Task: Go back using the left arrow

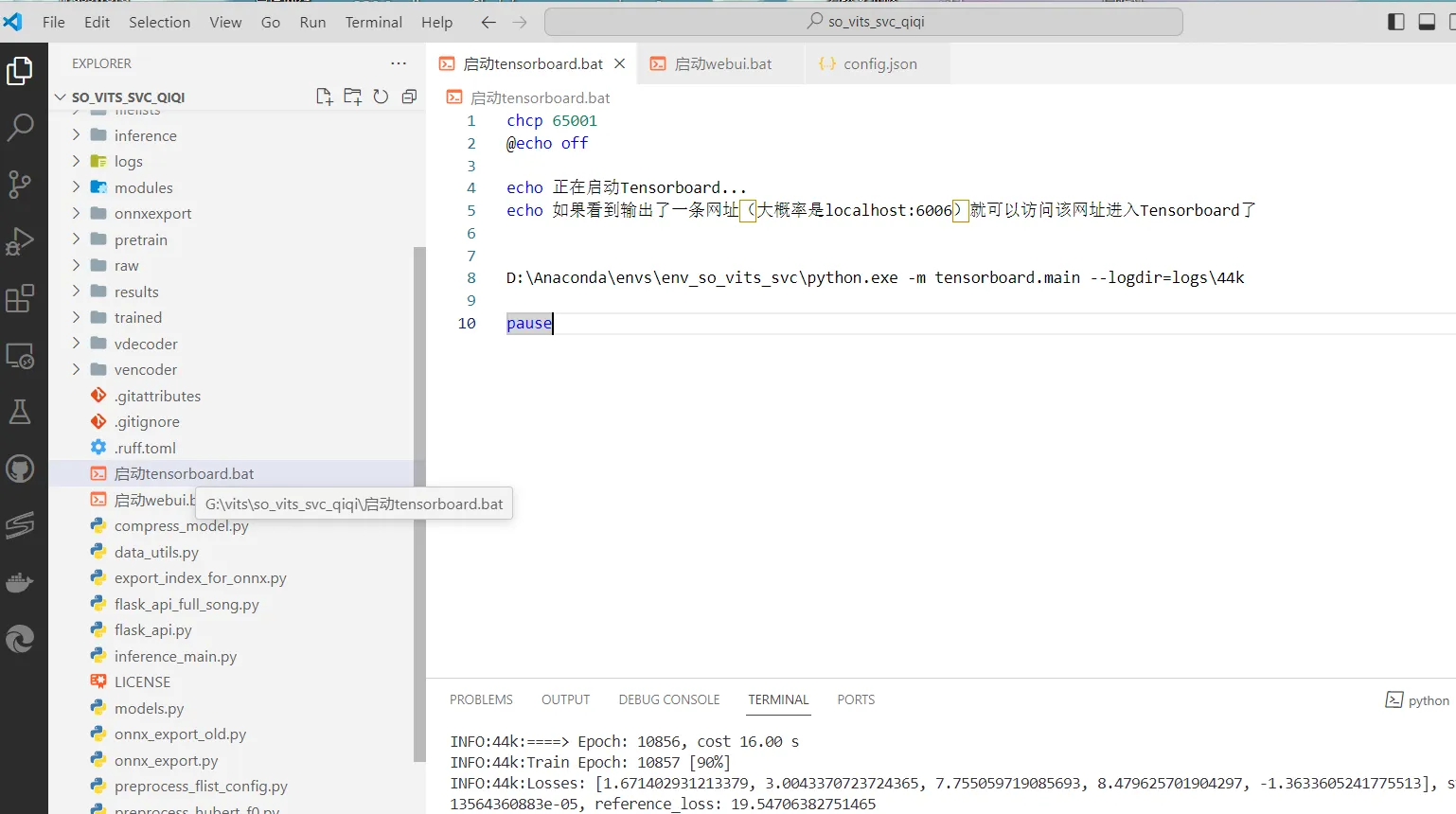Action: 488,22
